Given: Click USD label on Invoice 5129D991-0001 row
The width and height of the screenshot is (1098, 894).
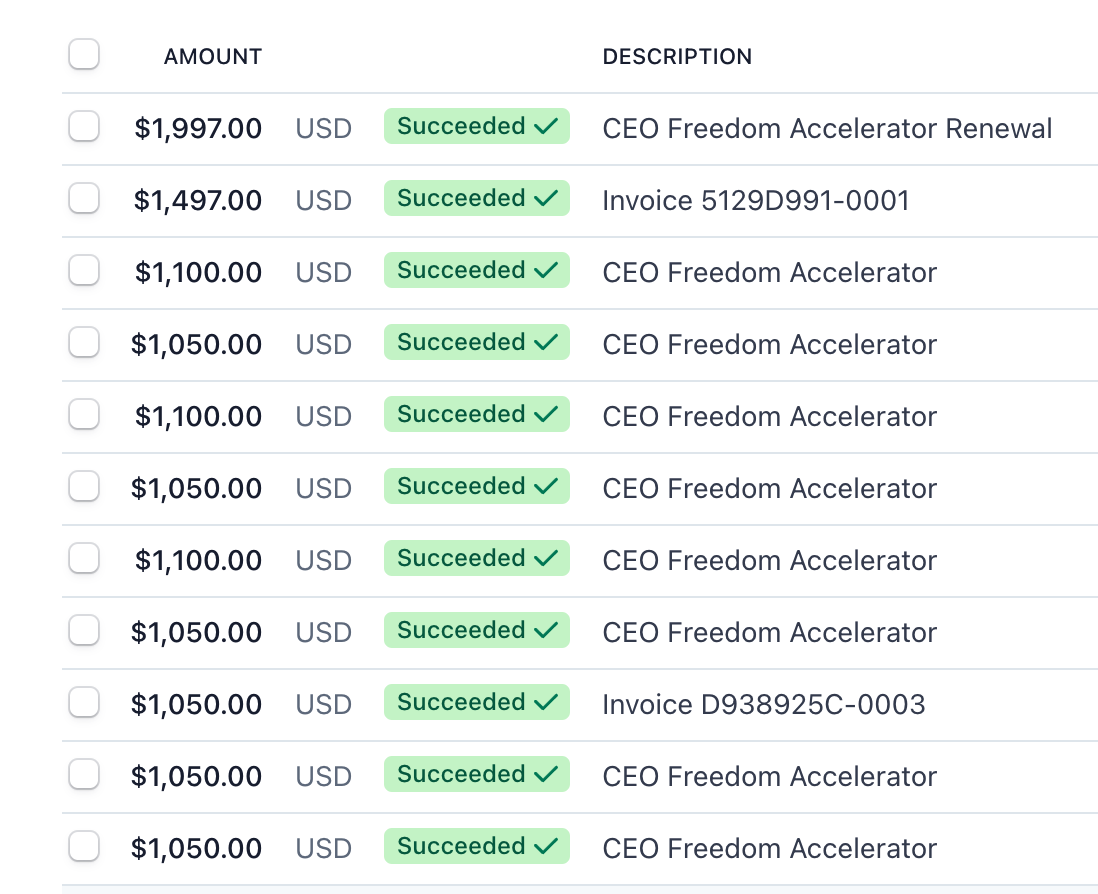Looking at the screenshot, I should 324,201.
